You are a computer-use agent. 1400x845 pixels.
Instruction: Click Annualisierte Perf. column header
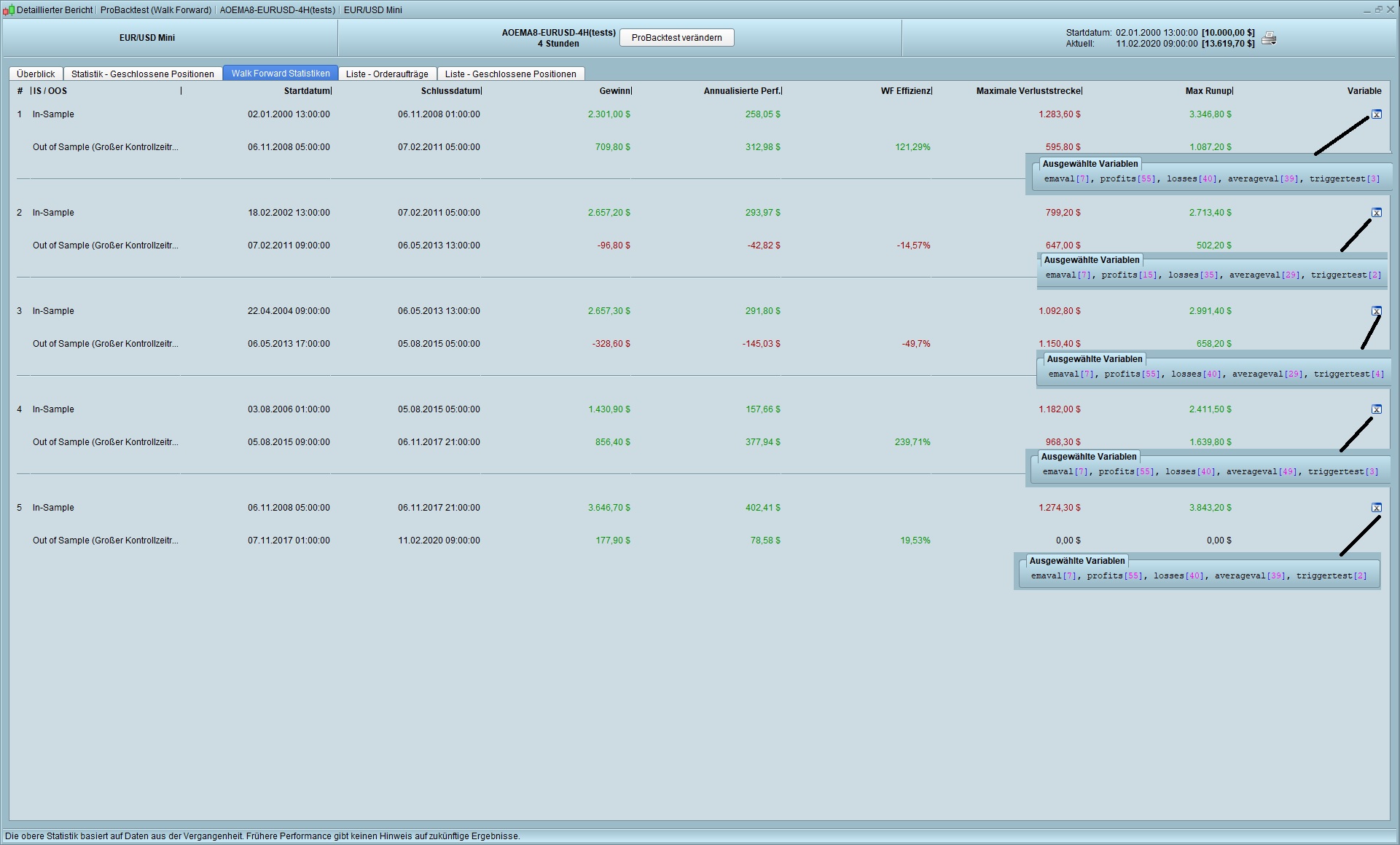point(741,91)
